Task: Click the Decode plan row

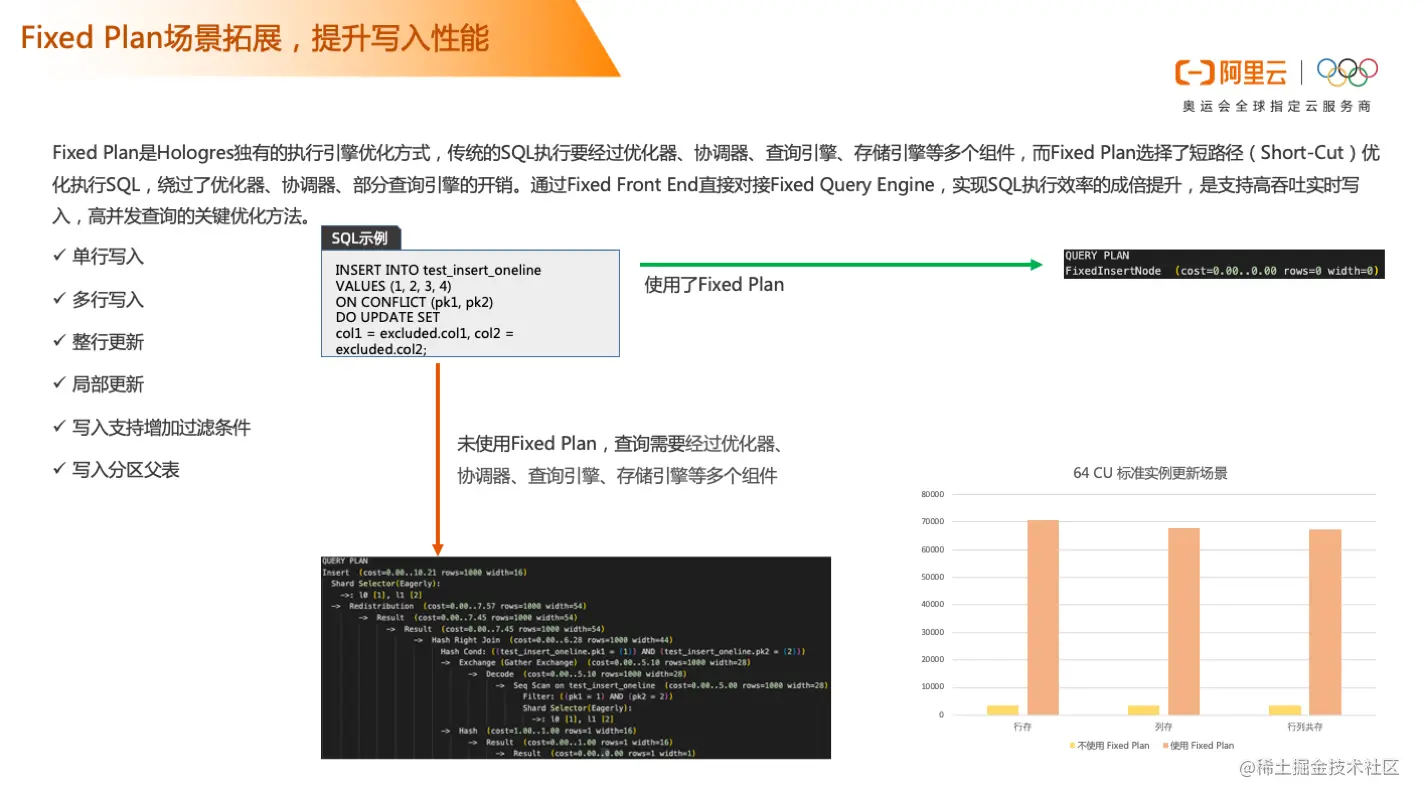Action: coord(576,674)
